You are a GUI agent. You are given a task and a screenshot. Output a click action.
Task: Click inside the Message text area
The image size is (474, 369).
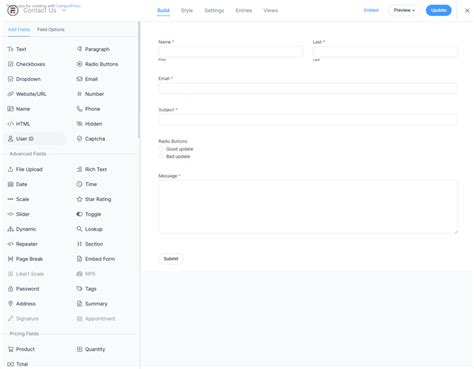coord(308,207)
